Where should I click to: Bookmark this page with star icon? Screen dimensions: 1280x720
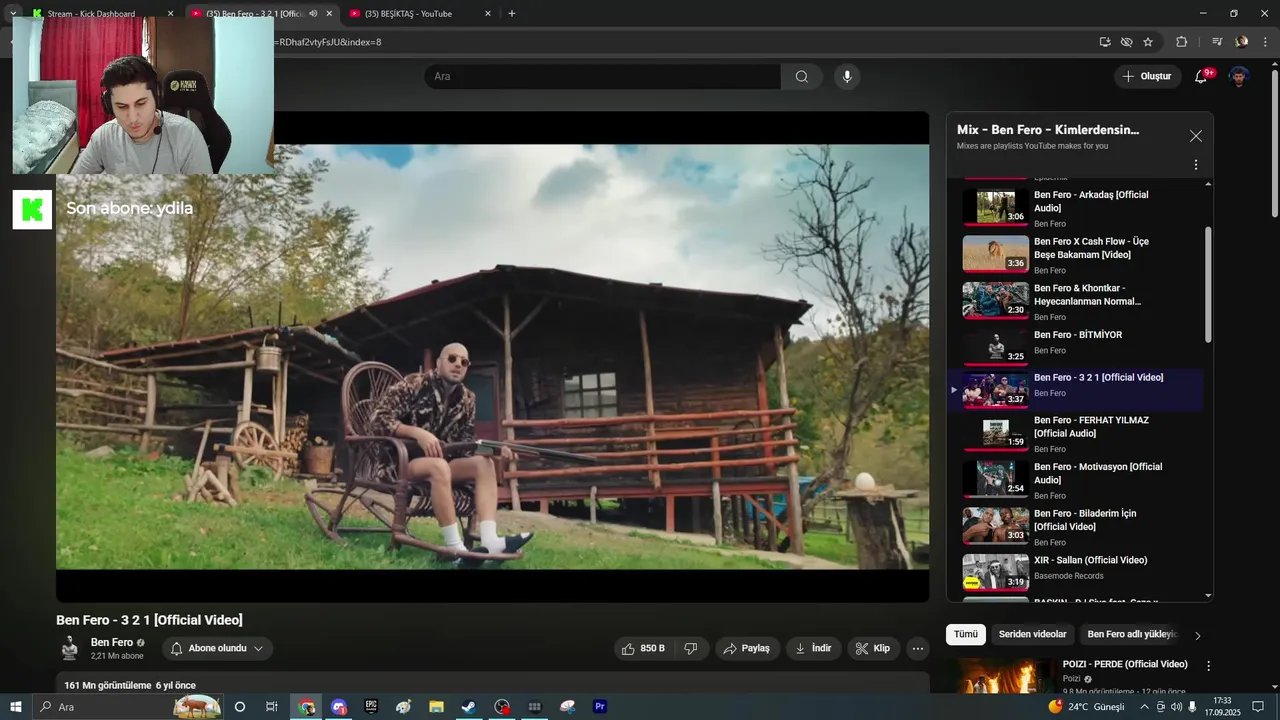point(1148,42)
